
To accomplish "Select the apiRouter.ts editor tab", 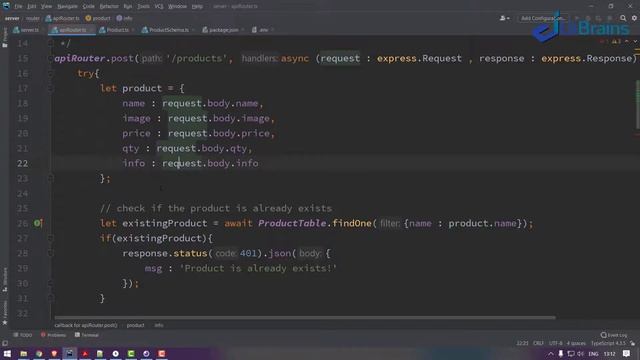I will (x=72, y=30).
